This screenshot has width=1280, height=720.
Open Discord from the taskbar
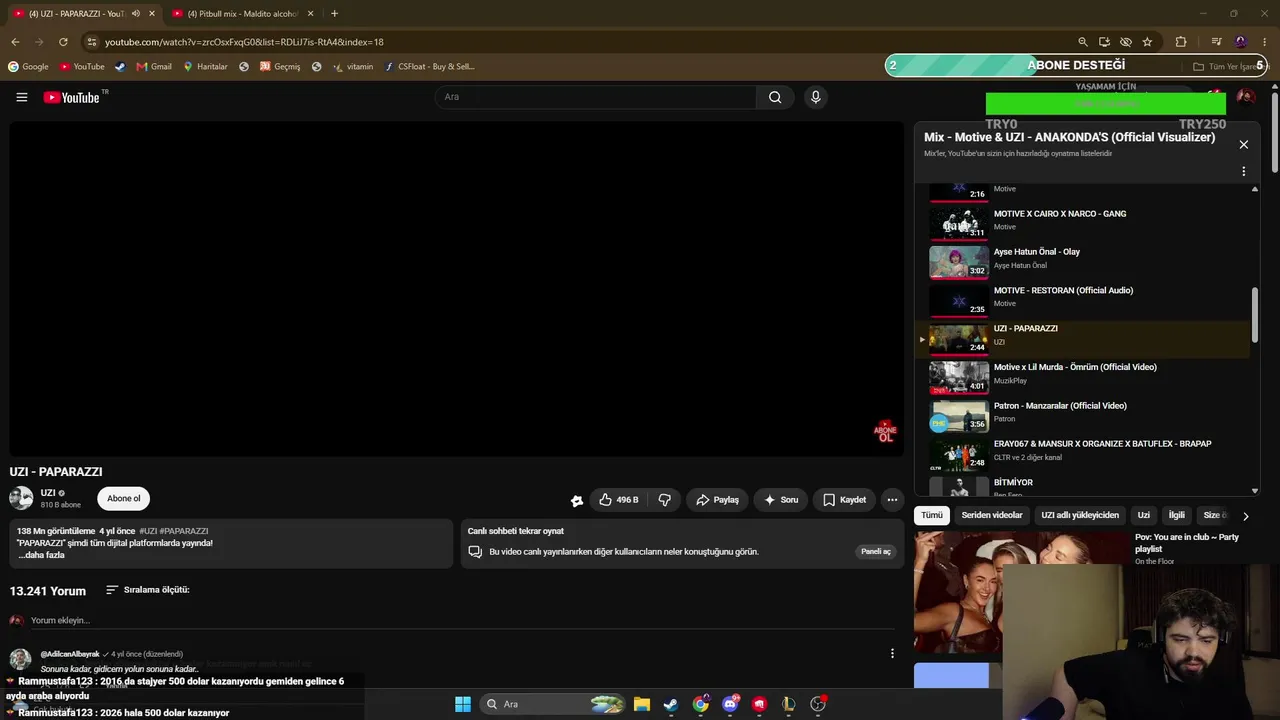pos(730,704)
